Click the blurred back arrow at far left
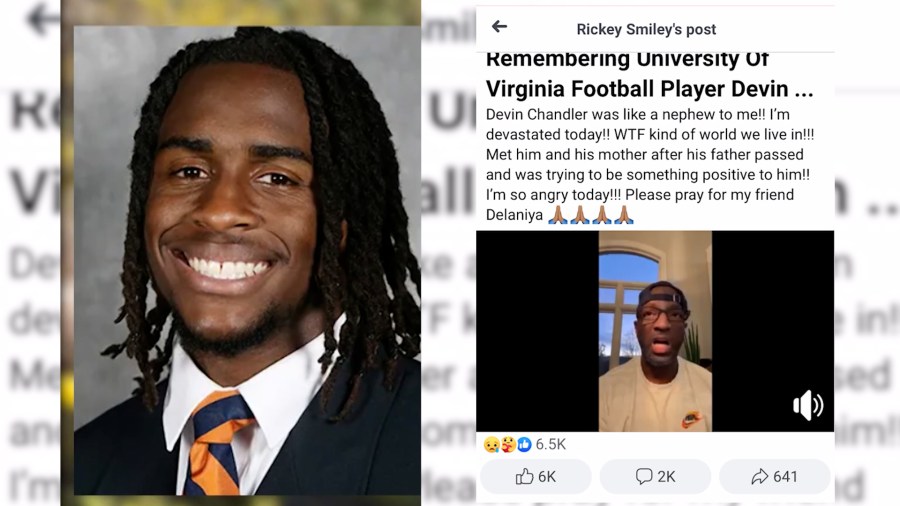 (42, 19)
